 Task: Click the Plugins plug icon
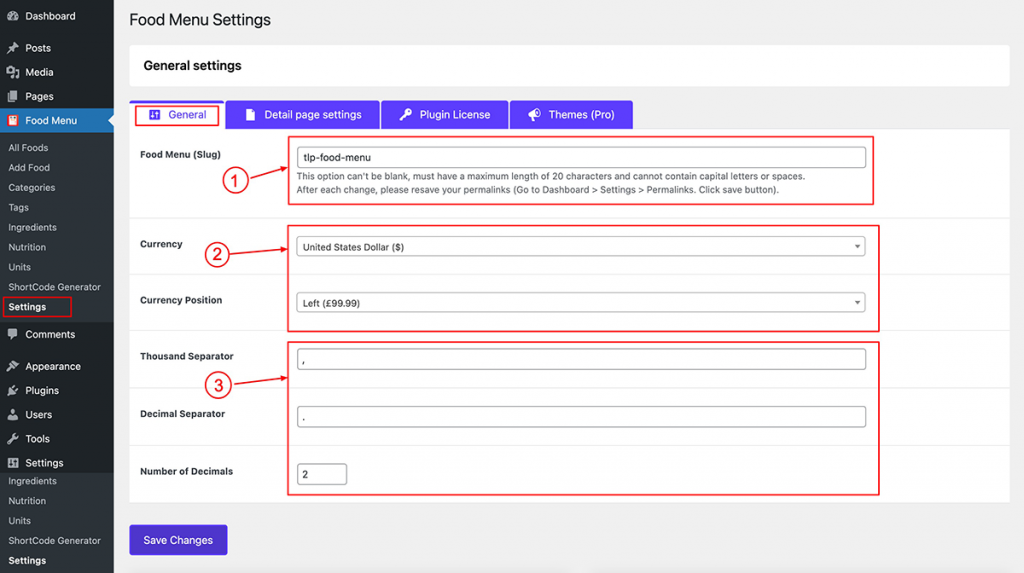(x=13, y=390)
